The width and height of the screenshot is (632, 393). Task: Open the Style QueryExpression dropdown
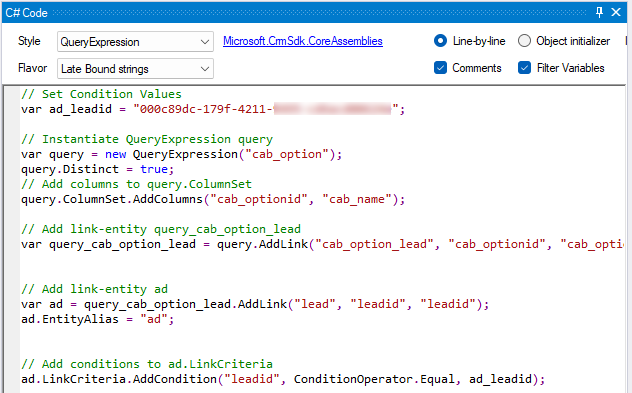point(135,42)
